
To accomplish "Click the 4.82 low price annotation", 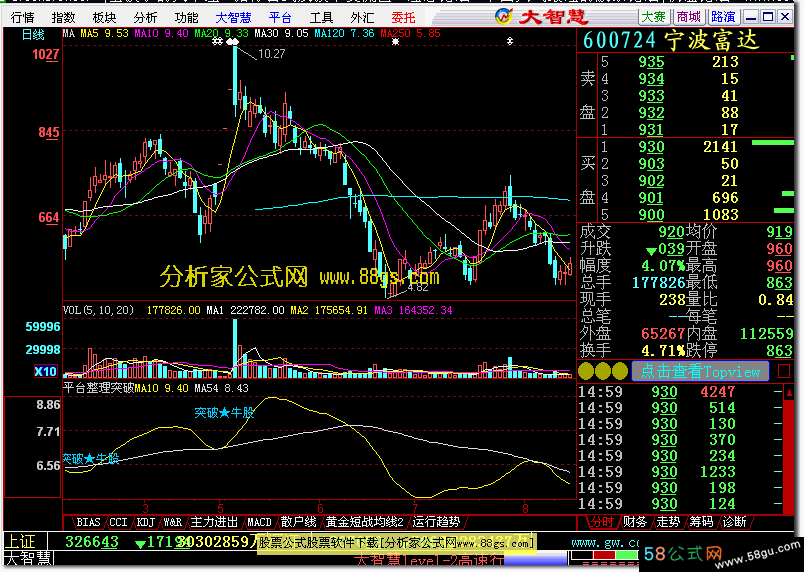I will pos(418,287).
